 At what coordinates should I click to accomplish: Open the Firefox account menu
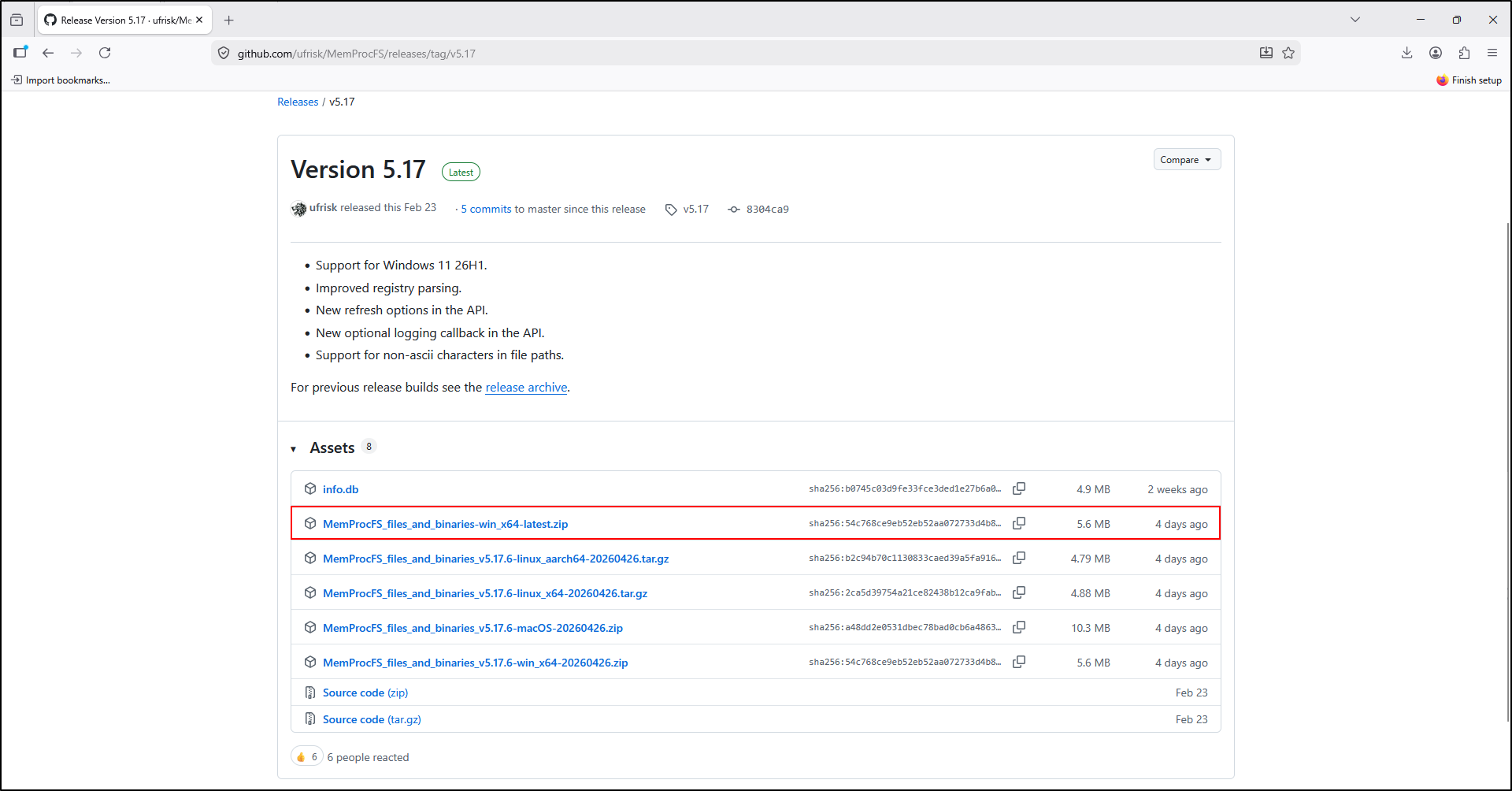click(1436, 53)
